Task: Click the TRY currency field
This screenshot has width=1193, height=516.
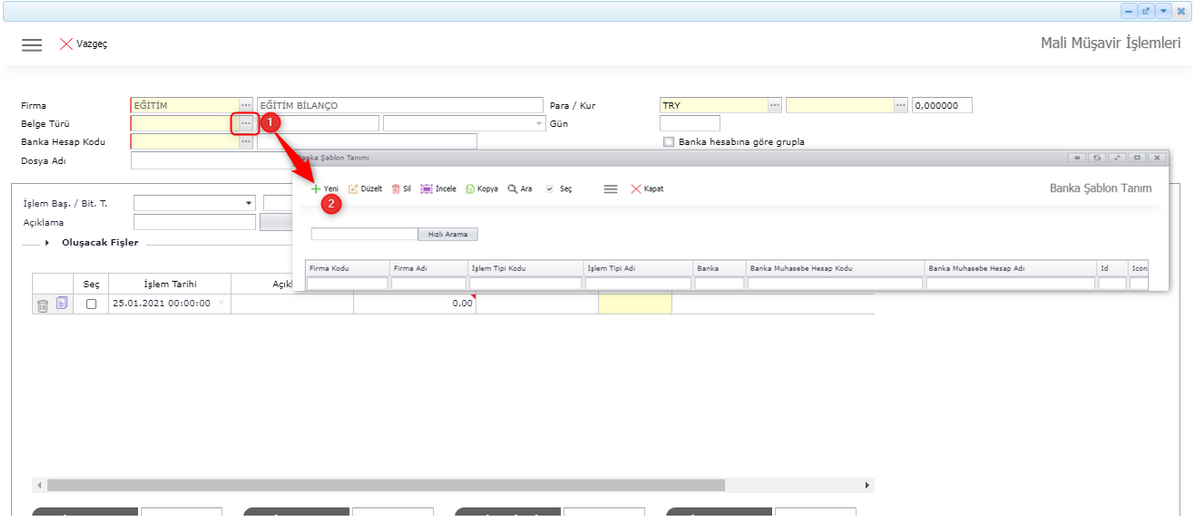Action: (x=714, y=105)
